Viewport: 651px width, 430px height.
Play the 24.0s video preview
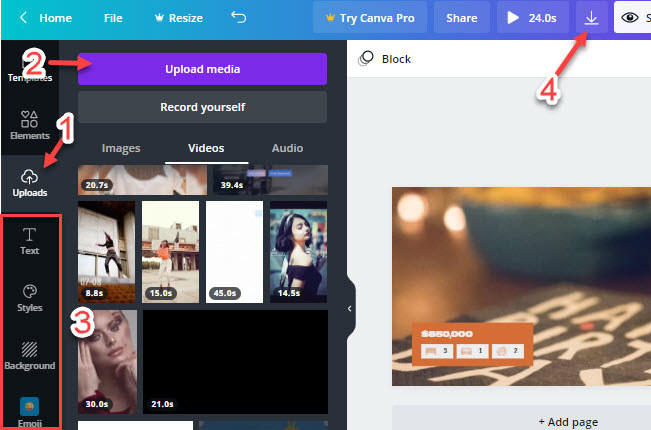(x=533, y=18)
